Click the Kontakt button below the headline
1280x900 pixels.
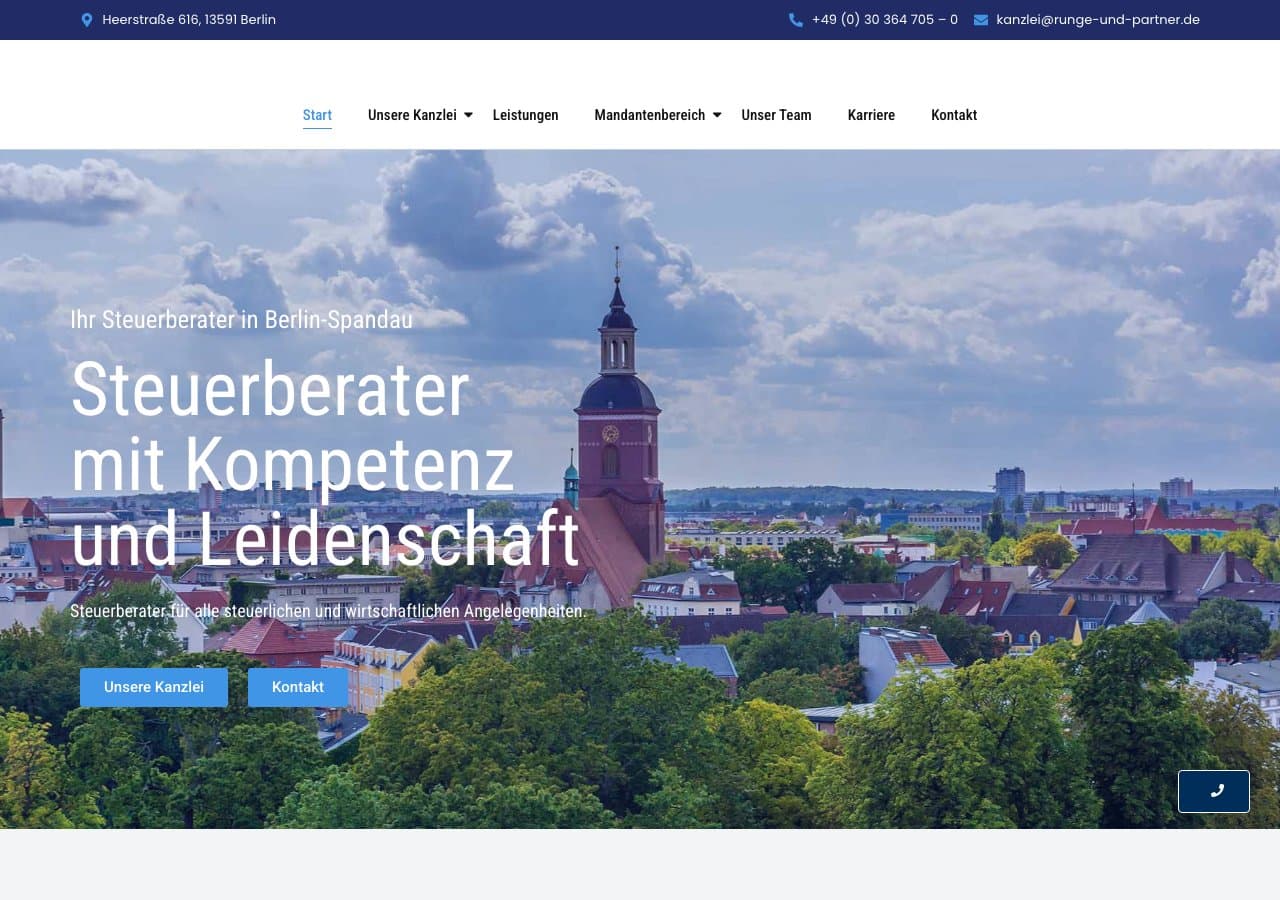(x=298, y=687)
